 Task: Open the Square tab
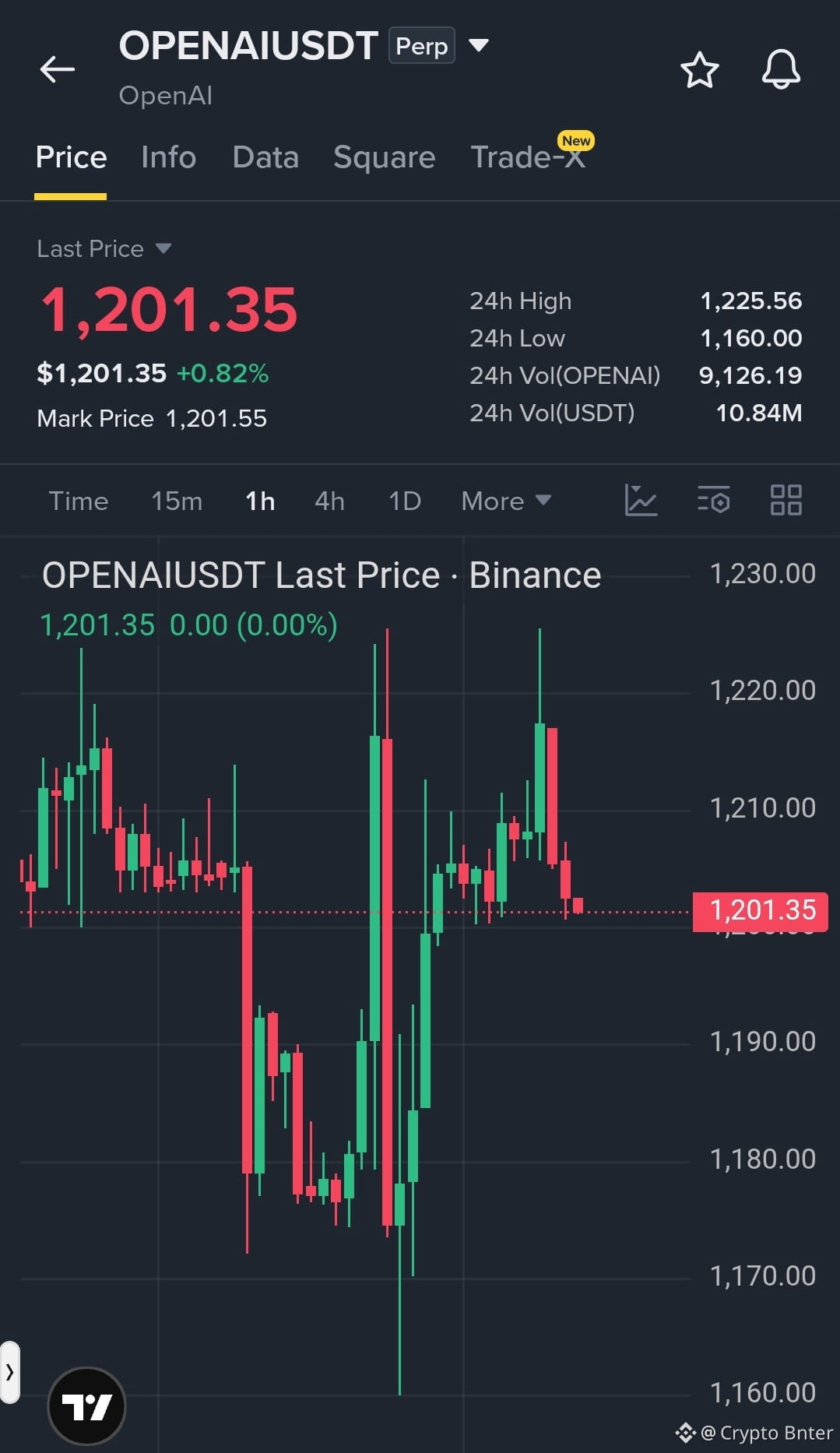pos(384,157)
